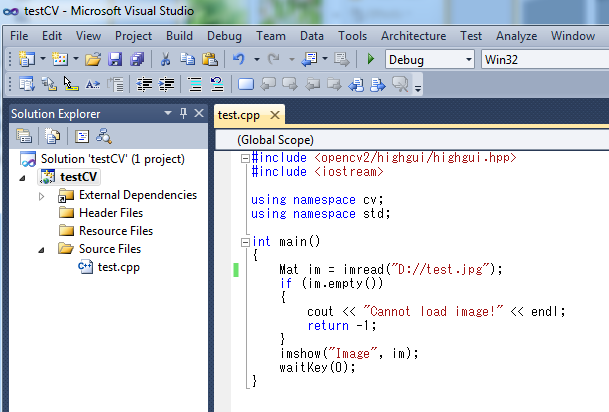Open the Project menu
The width and height of the screenshot is (609, 412).
(x=133, y=36)
